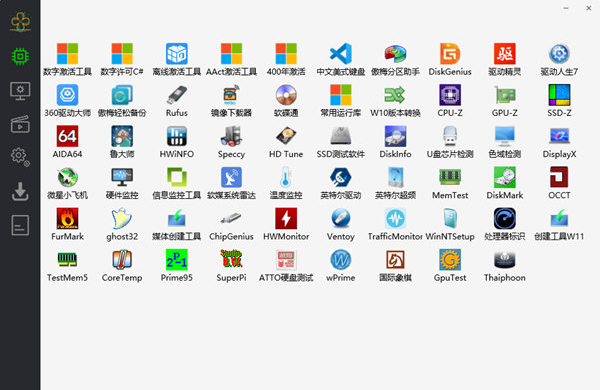Launch 傲梅分区助手
Screen dimensions: 603x390
coord(395,59)
